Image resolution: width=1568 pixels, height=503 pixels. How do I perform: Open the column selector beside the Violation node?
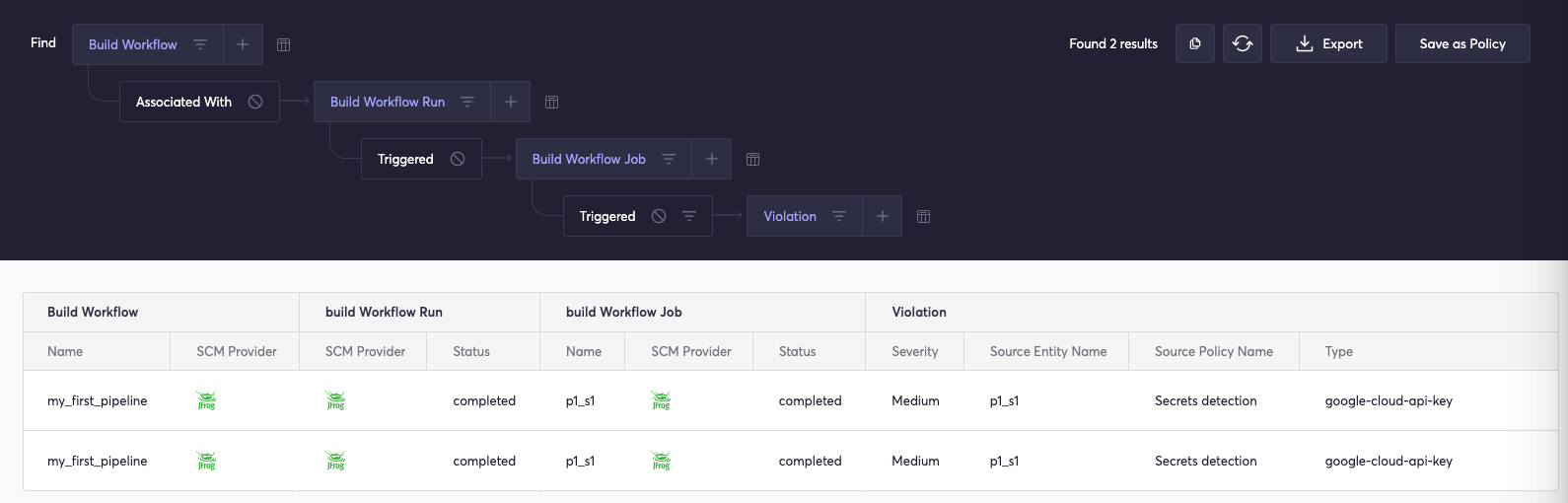coord(923,216)
